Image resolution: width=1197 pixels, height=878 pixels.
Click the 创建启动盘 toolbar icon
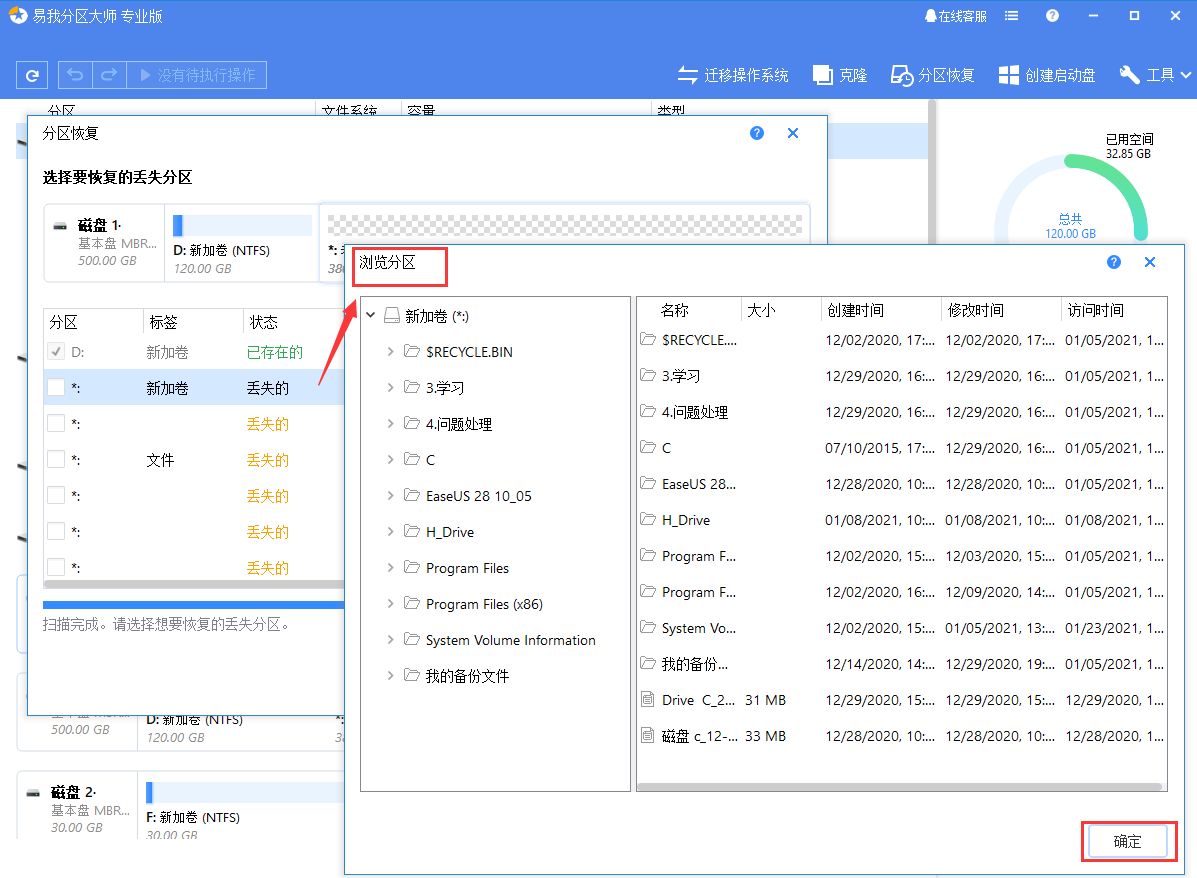pos(1046,74)
